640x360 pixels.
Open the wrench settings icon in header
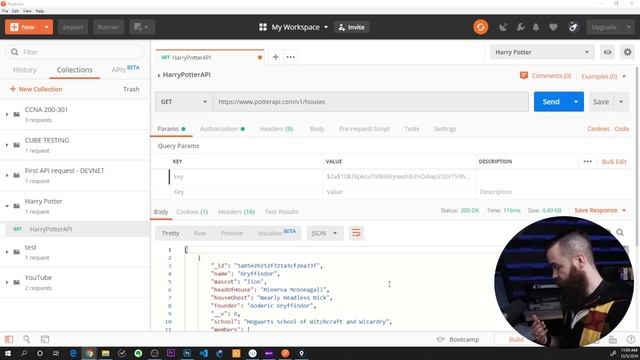point(520,27)
